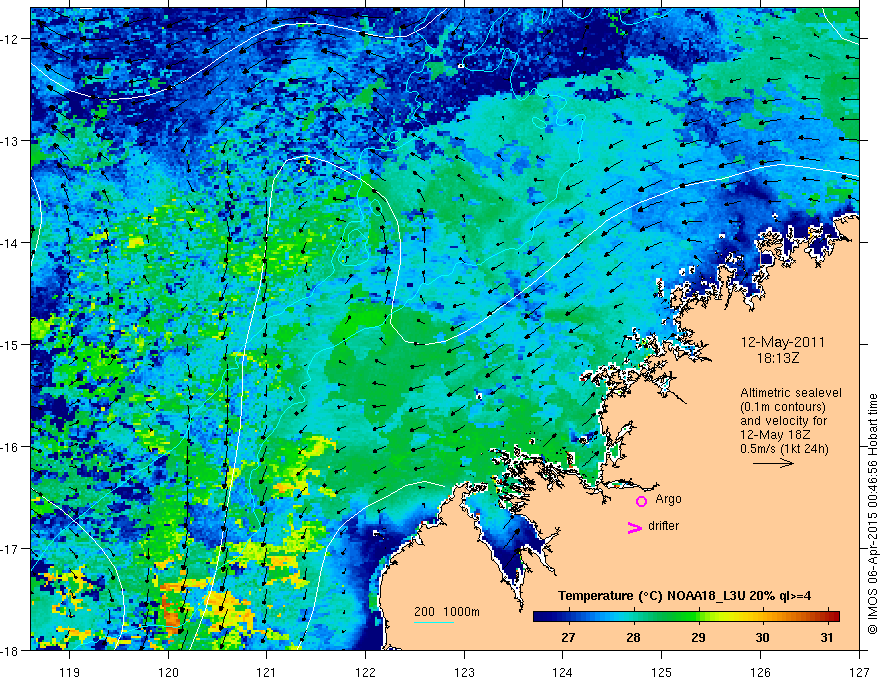Click the colorbar tick label '30'
The height and width of the screenshot is (680, 880).
(x=762, y=637)
